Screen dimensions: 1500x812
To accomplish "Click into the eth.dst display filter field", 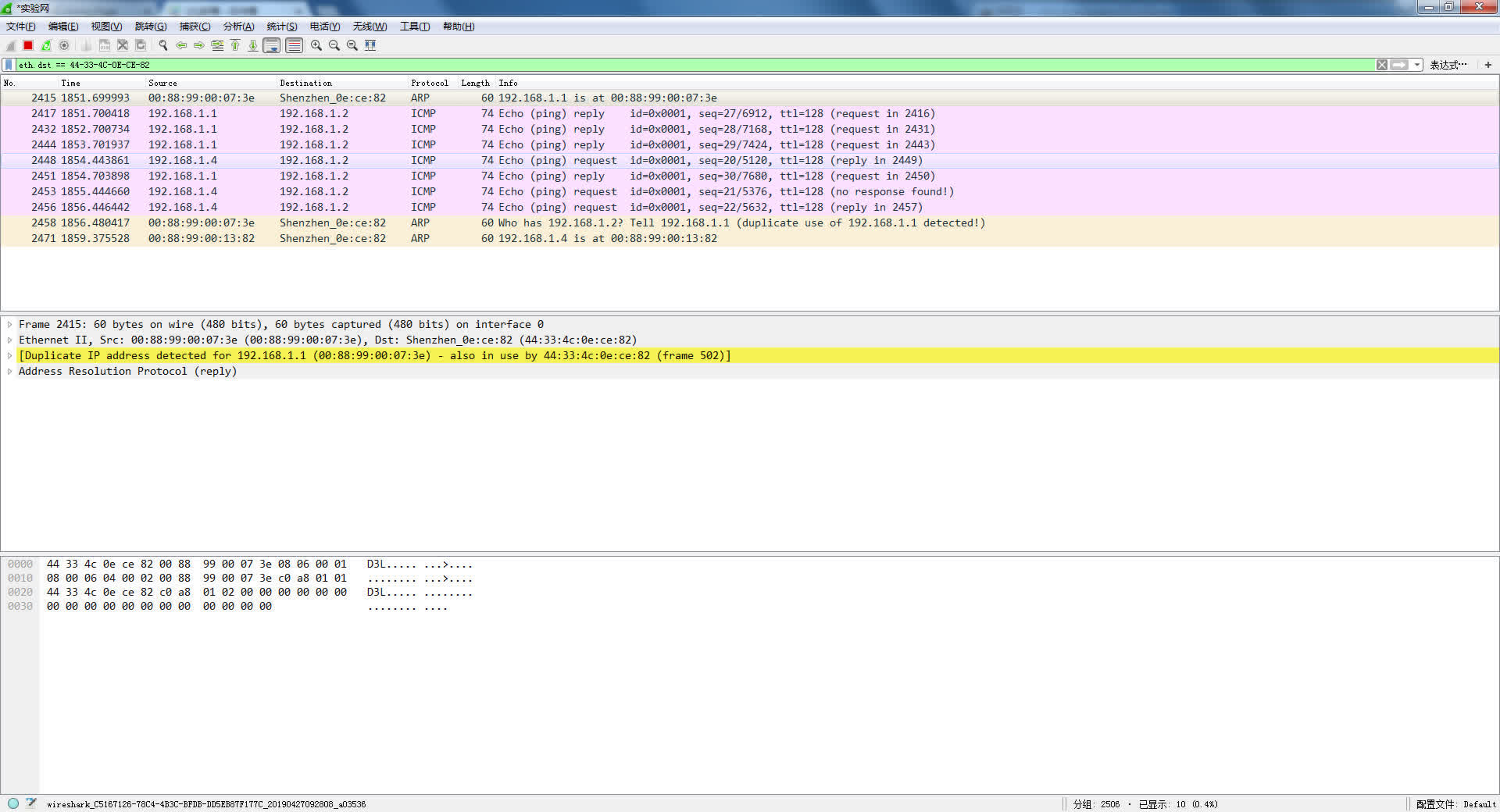I will click(625, 65).
